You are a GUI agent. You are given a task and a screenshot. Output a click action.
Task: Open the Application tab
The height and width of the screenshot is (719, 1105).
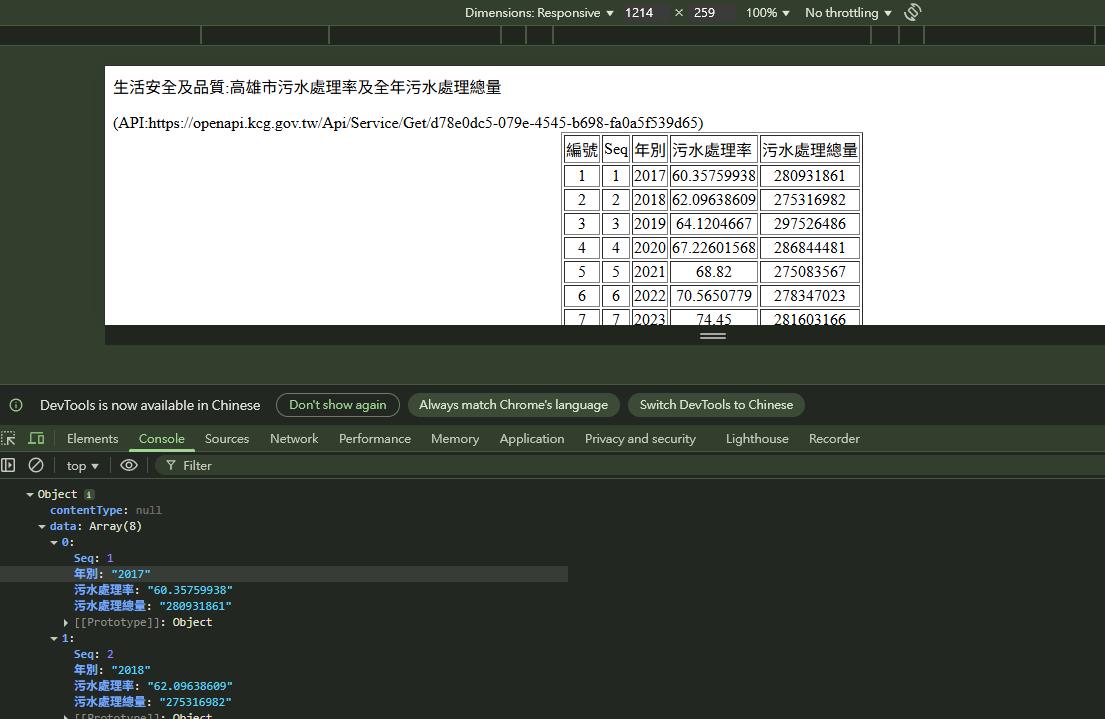pyautogui.click(x=532, y=438)
